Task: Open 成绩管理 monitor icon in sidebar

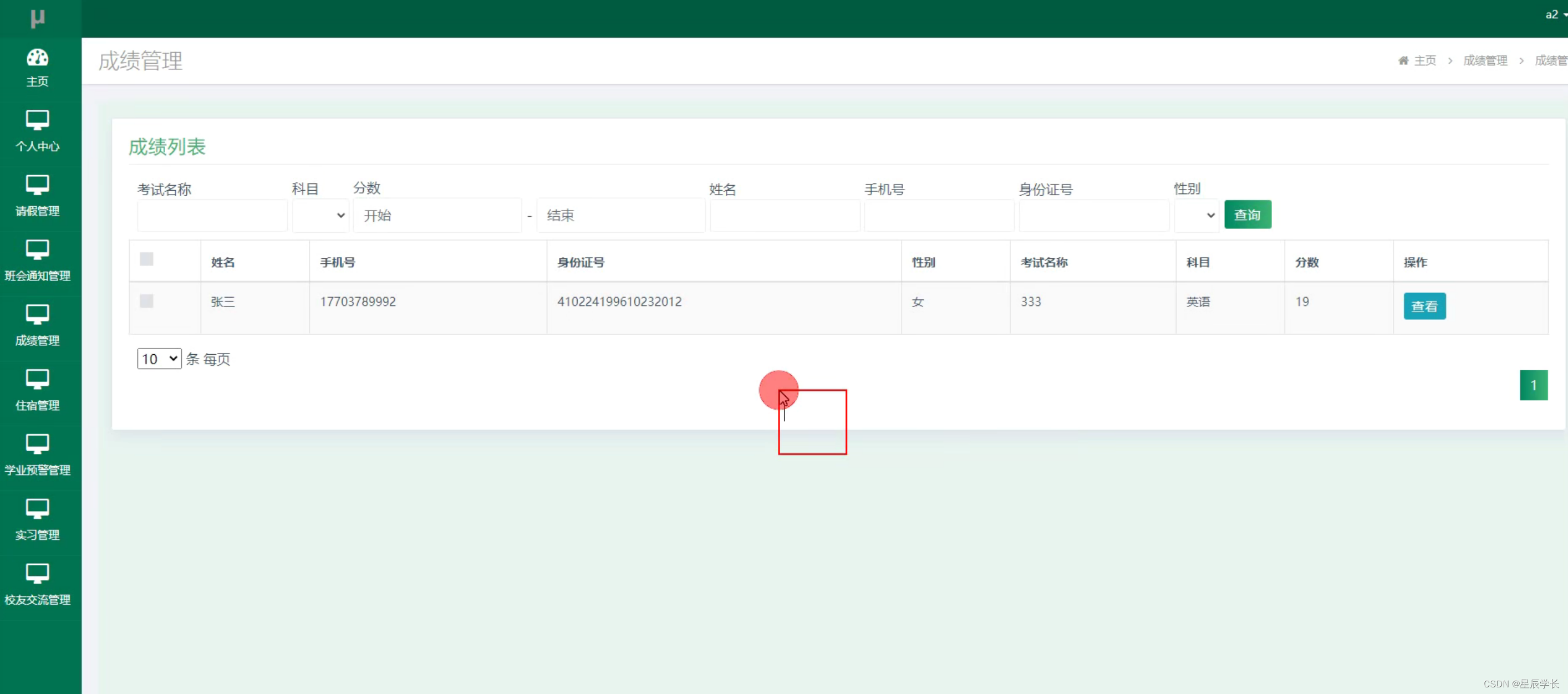Action: pyautogui.click(x=37, y=315)
